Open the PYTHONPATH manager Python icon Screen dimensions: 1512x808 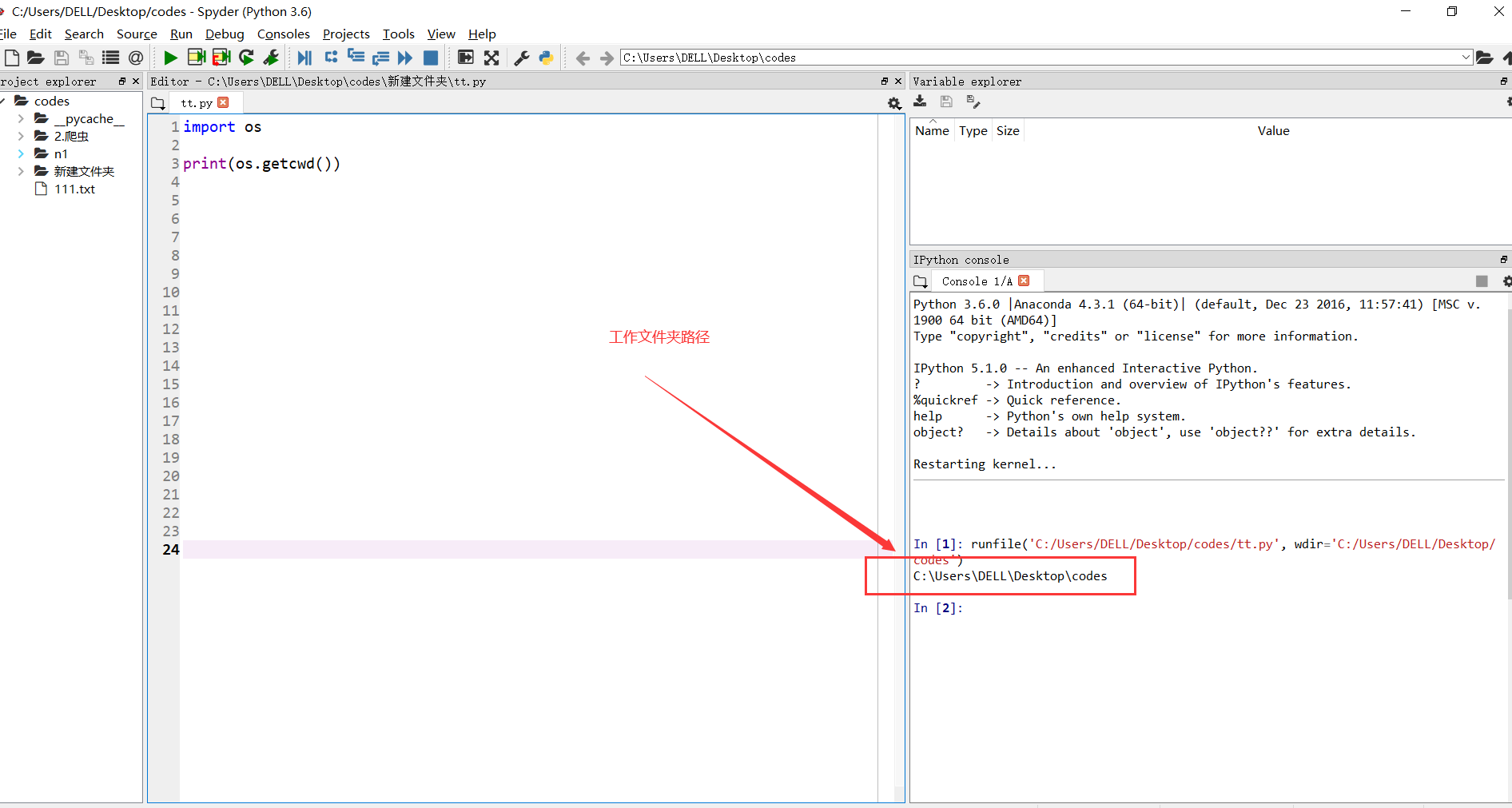pos(547,58)
